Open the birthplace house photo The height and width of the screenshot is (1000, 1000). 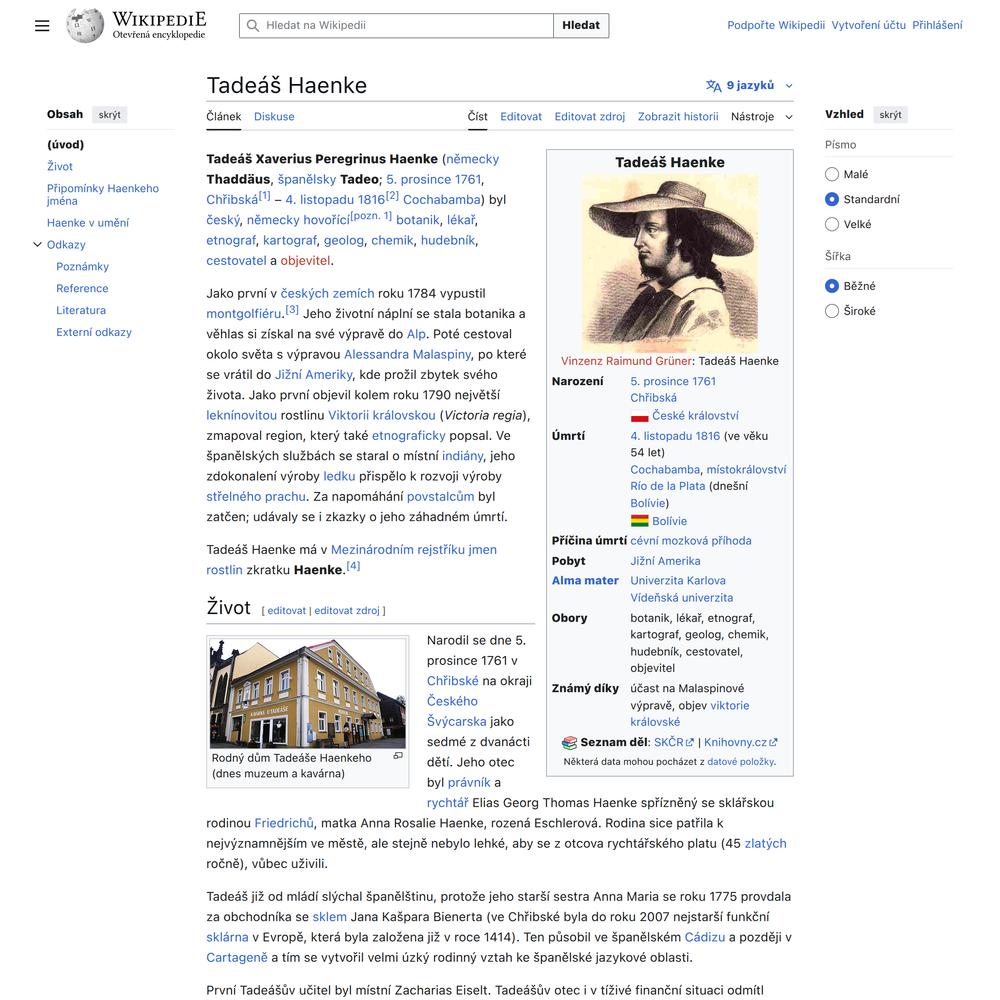[307, 693]
